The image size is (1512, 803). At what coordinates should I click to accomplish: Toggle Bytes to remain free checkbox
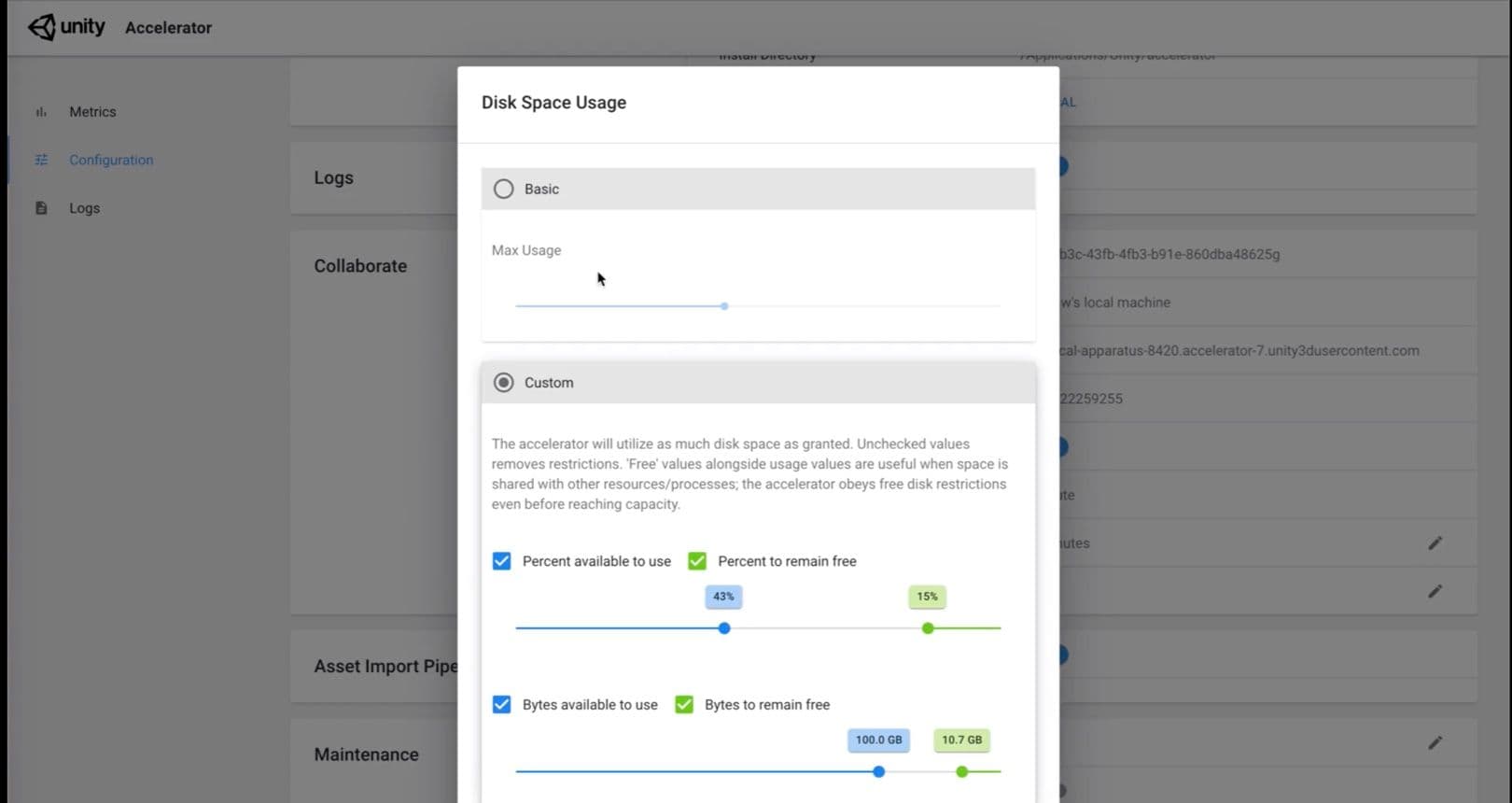pyautogui.click(x=684, y=705)
